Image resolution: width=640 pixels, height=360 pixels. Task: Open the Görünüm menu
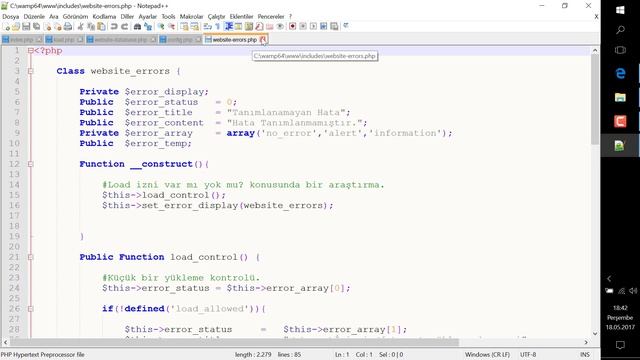[x=75, y=16]
